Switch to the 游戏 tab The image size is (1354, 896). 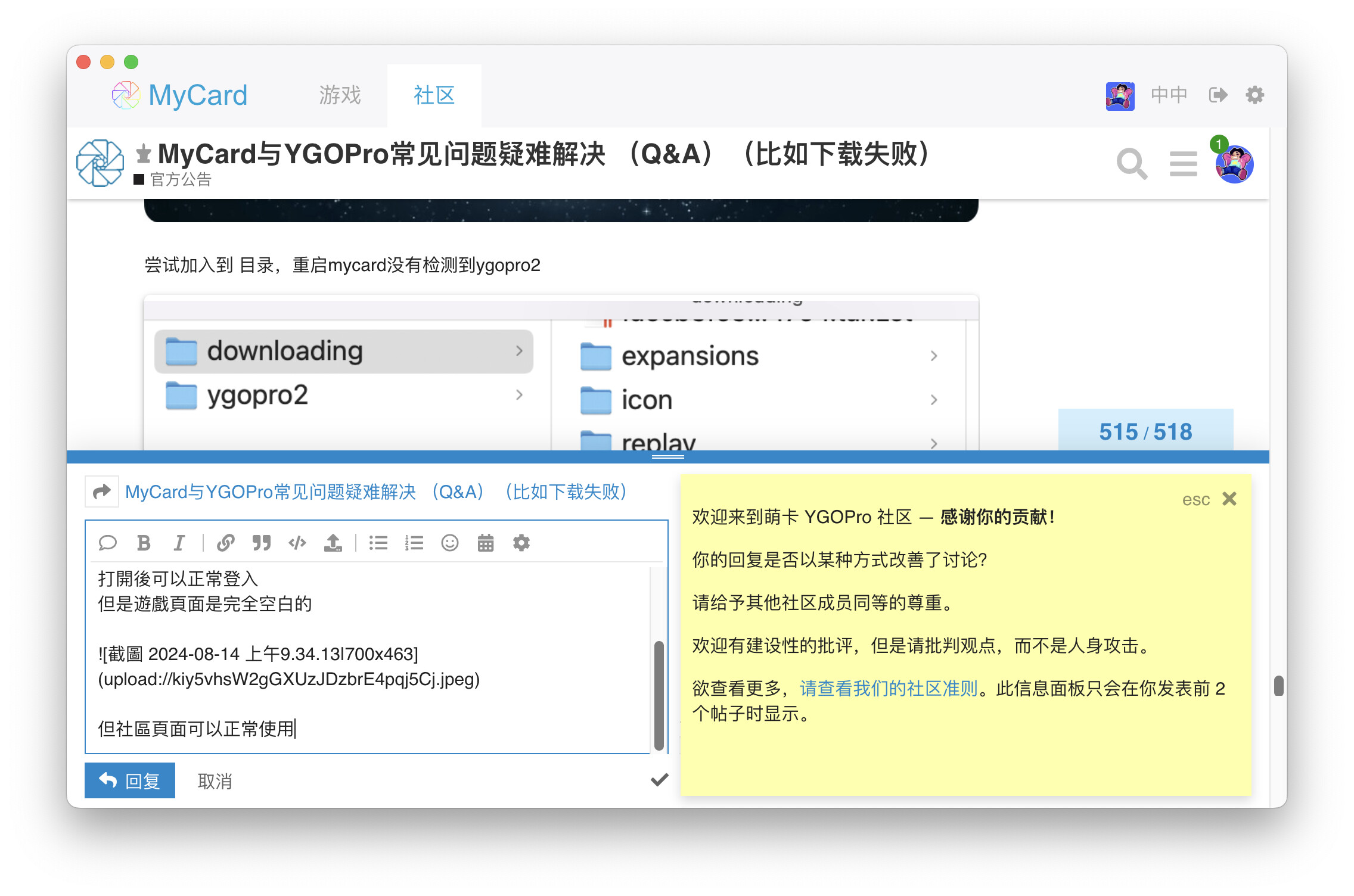(x=340, y=95)
